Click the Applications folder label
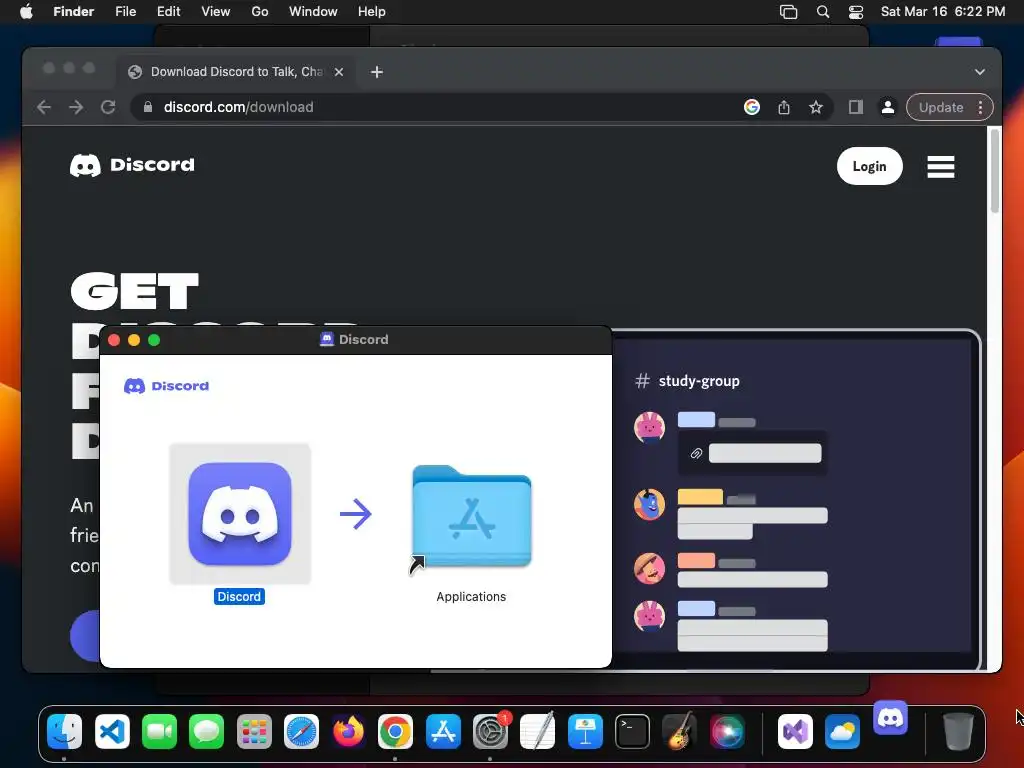 471,596
